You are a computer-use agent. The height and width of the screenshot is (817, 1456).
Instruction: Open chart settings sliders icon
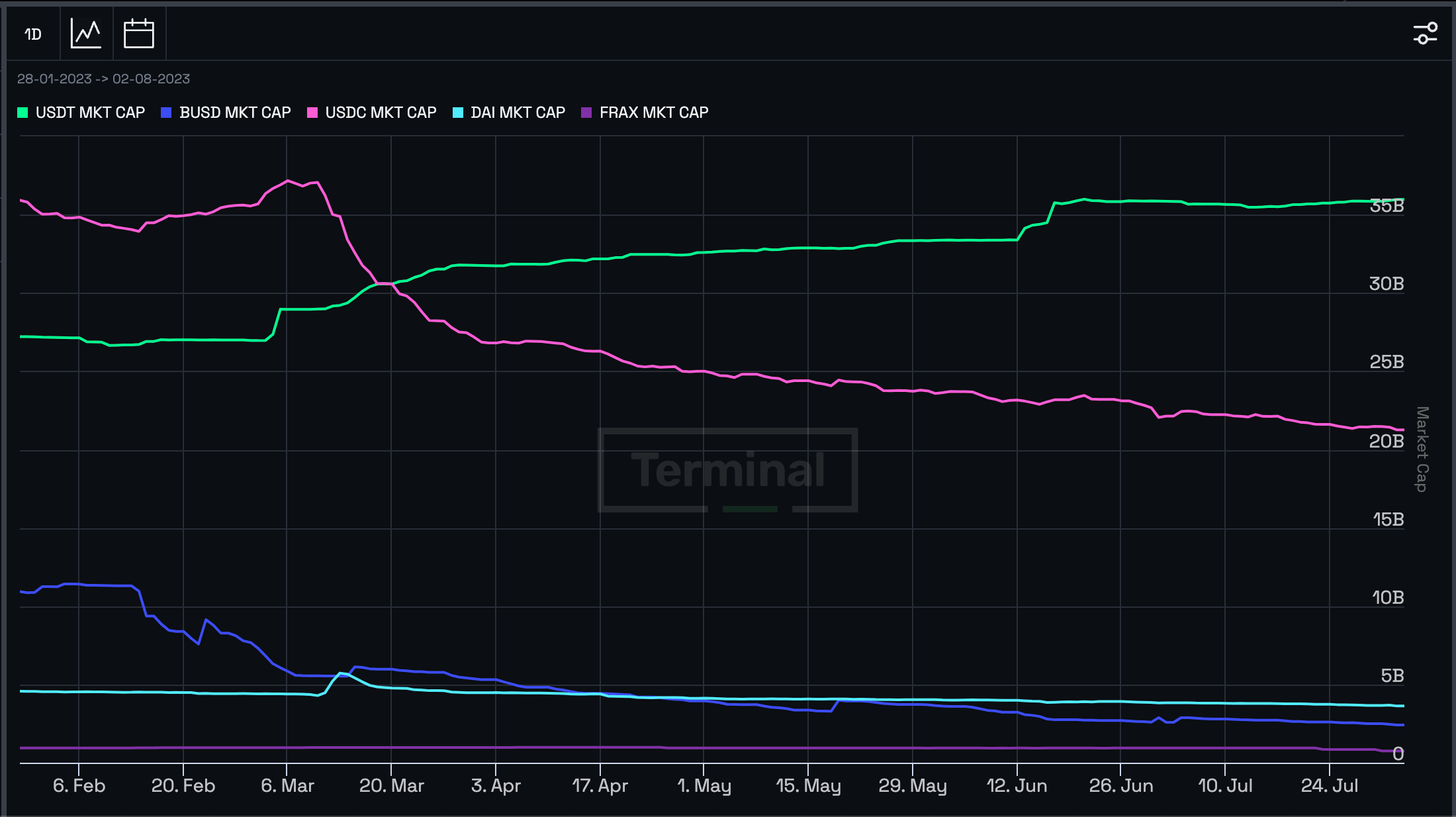(1425, 34)
